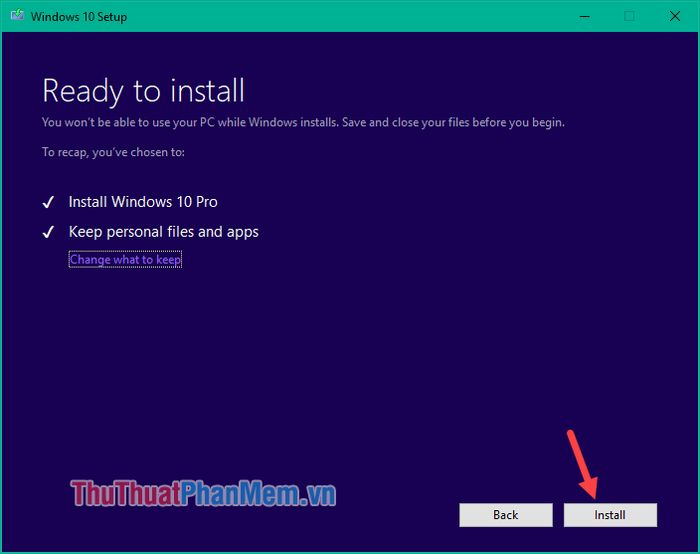Viewport: 700px width, 554px height.
Task: Click the Windows 10 Setup title text
Action: [x=79, y=17]
